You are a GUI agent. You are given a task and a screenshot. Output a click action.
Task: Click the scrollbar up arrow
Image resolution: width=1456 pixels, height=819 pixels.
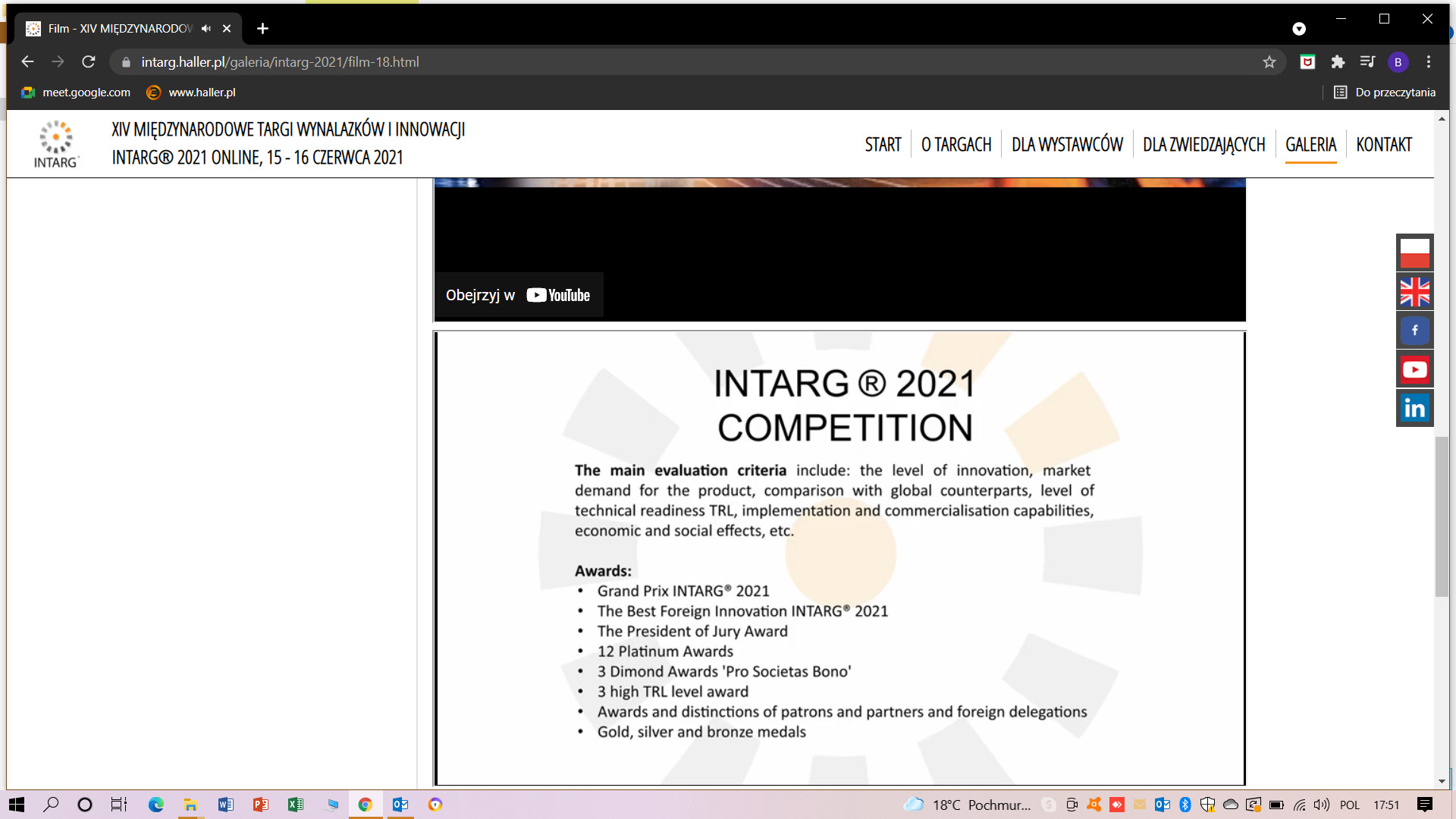point(1442,119)
